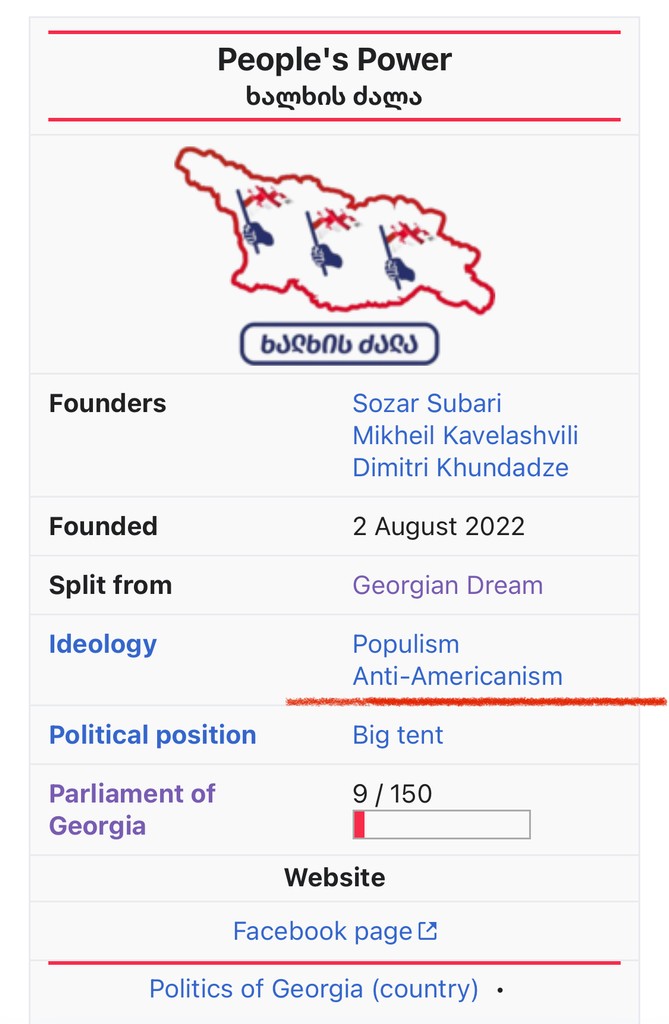The image size is (669, 1024).
Task: Click the Facebook page link
Action: coord(323,931)
